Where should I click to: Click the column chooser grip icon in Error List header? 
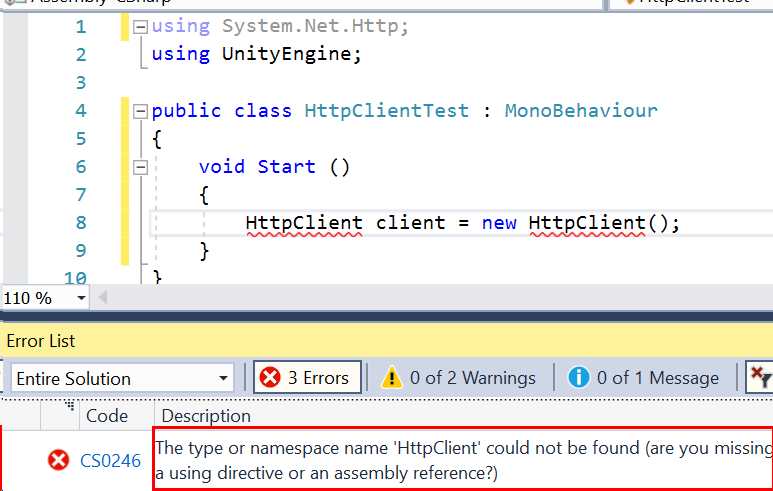point(70,406)
